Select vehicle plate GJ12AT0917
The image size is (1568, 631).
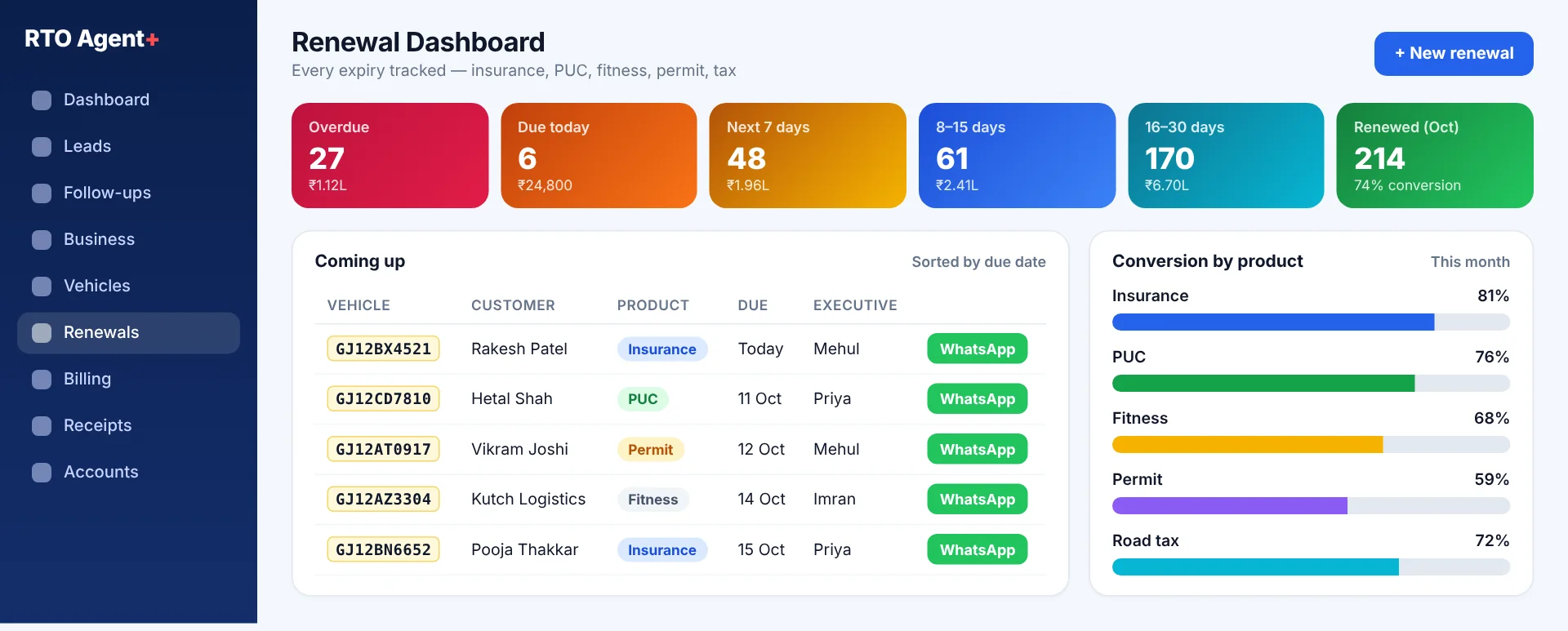(383, 450)
